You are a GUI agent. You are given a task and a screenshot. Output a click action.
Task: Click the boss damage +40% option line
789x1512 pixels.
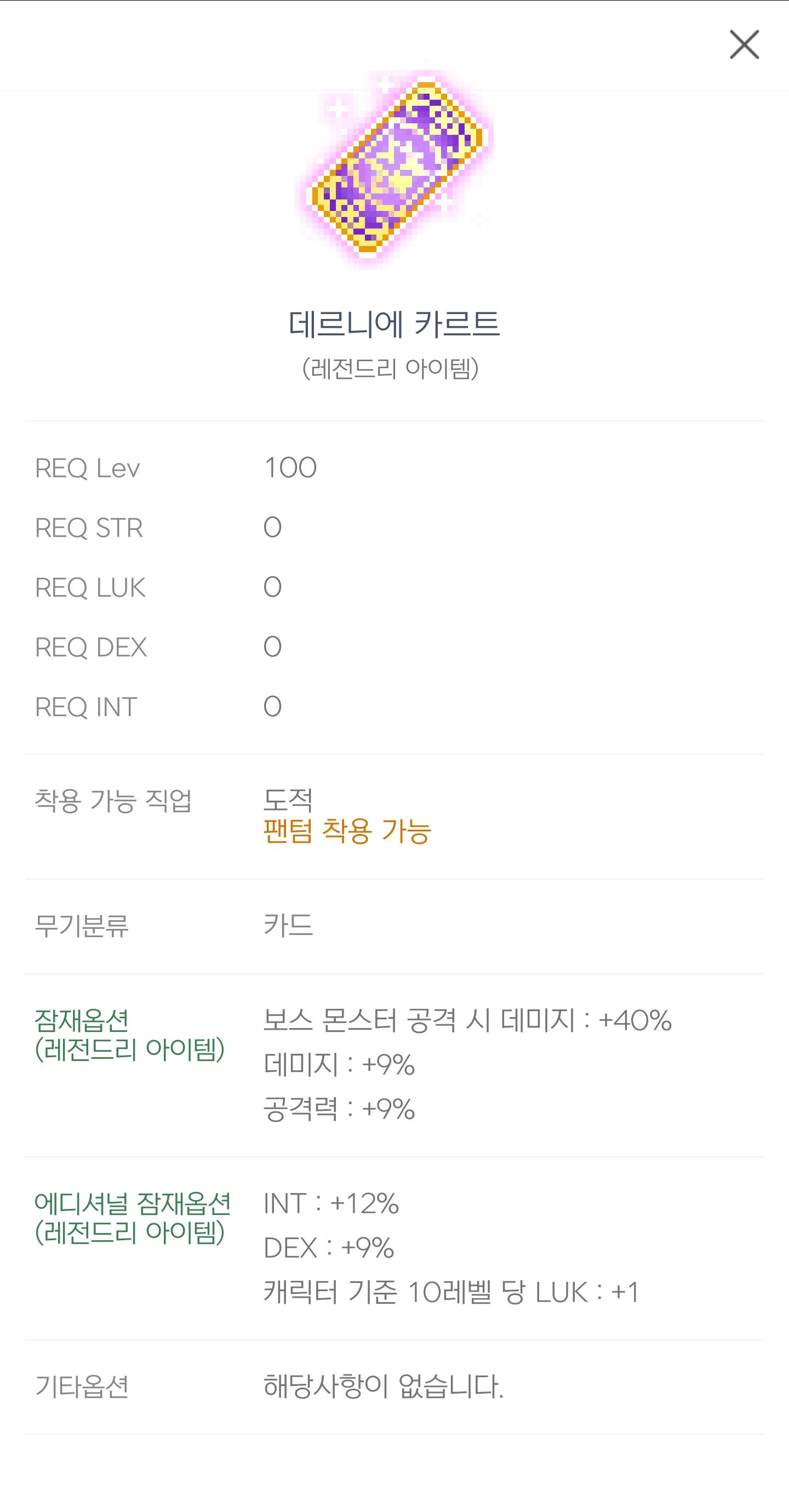click(x=467, y=1020)
